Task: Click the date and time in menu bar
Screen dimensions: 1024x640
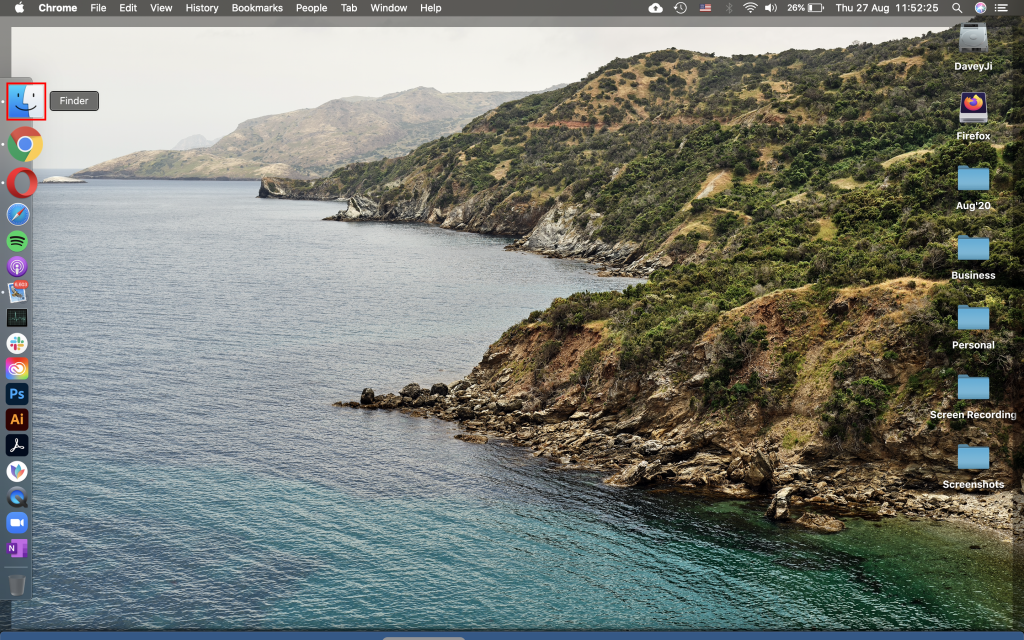Action: [887, 8]
